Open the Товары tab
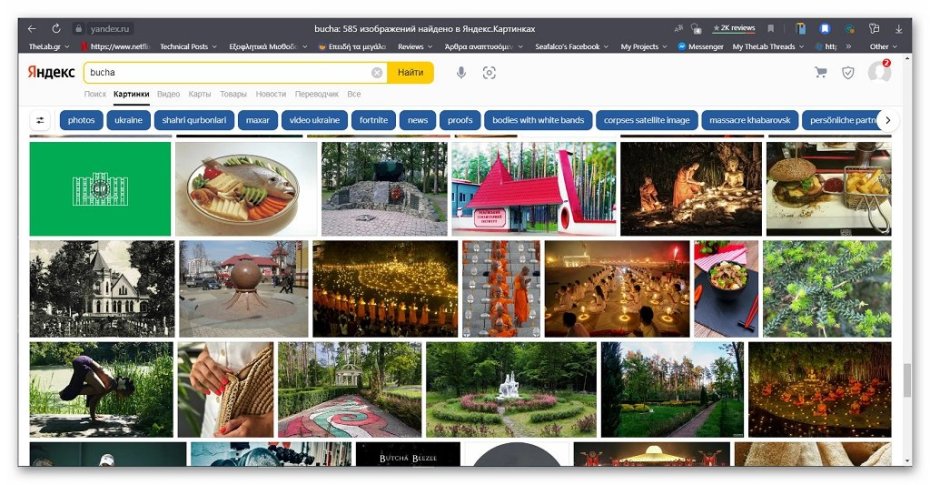Screen dimensions: 930x485 233,94
